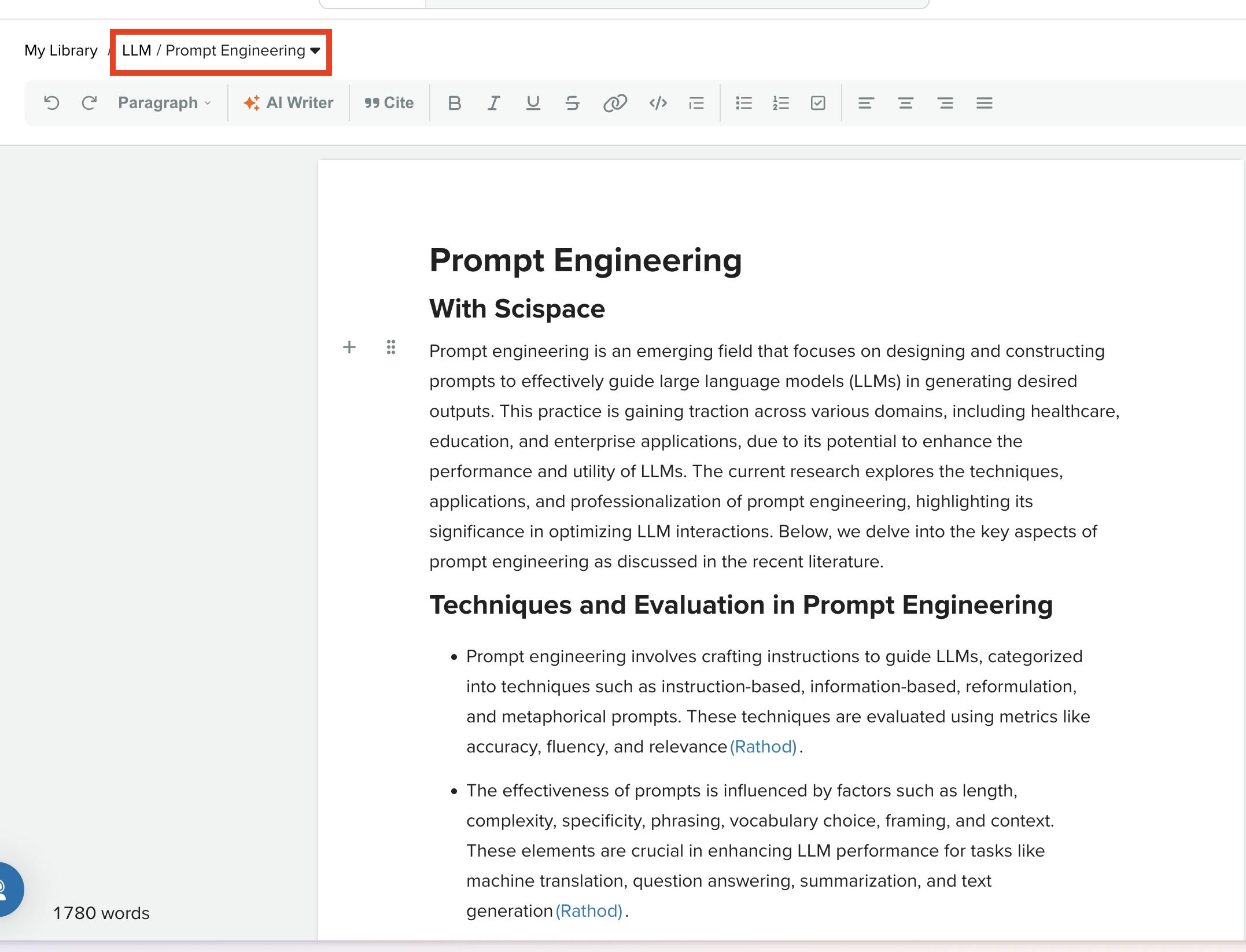Create a bulleted list
The image size is (1246, 952).
pyautogui.click(x=743, y=103)
